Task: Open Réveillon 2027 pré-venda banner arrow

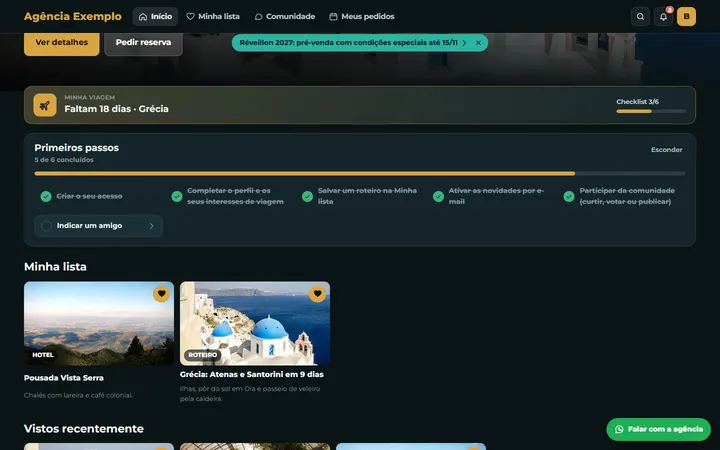Action: (x=464, y=43)
